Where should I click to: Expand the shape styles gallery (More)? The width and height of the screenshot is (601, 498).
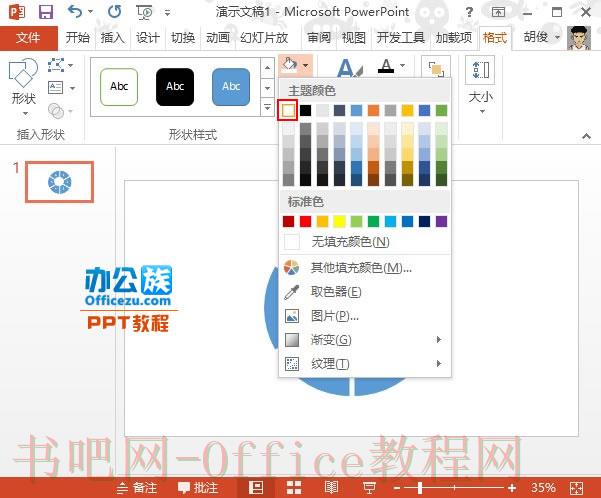[x=268, y=107]
